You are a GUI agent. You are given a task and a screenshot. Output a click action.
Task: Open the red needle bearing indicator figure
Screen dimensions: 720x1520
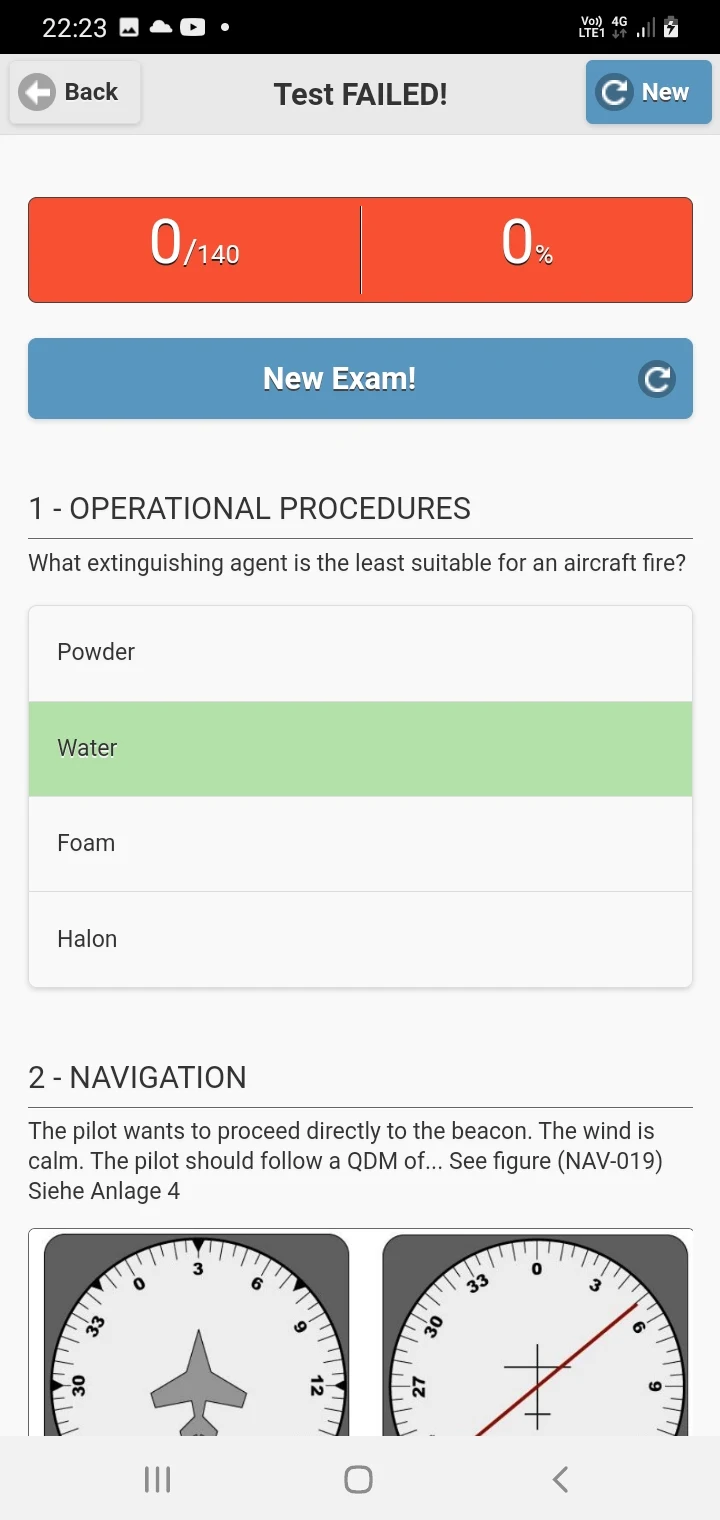coord(536,1335)
